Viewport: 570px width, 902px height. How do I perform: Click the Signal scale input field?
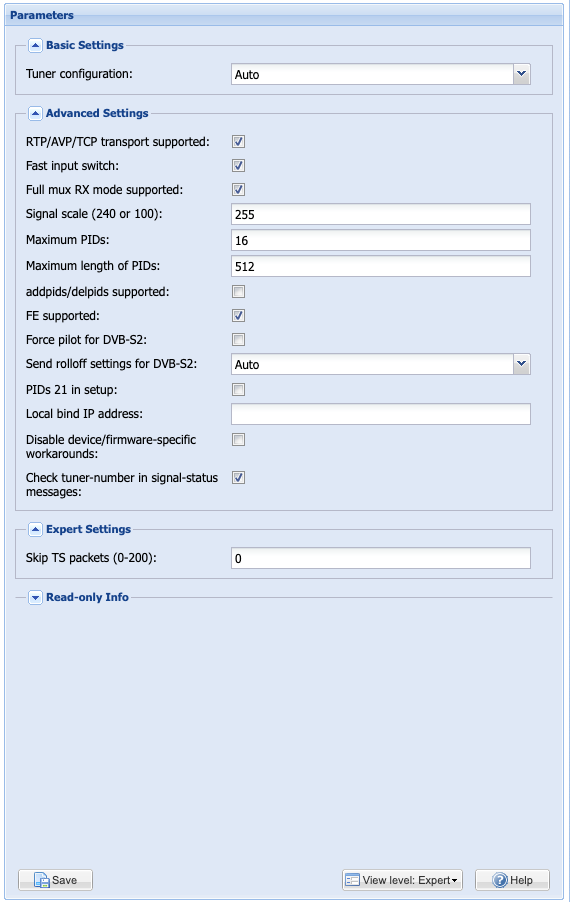pos(381,214)
